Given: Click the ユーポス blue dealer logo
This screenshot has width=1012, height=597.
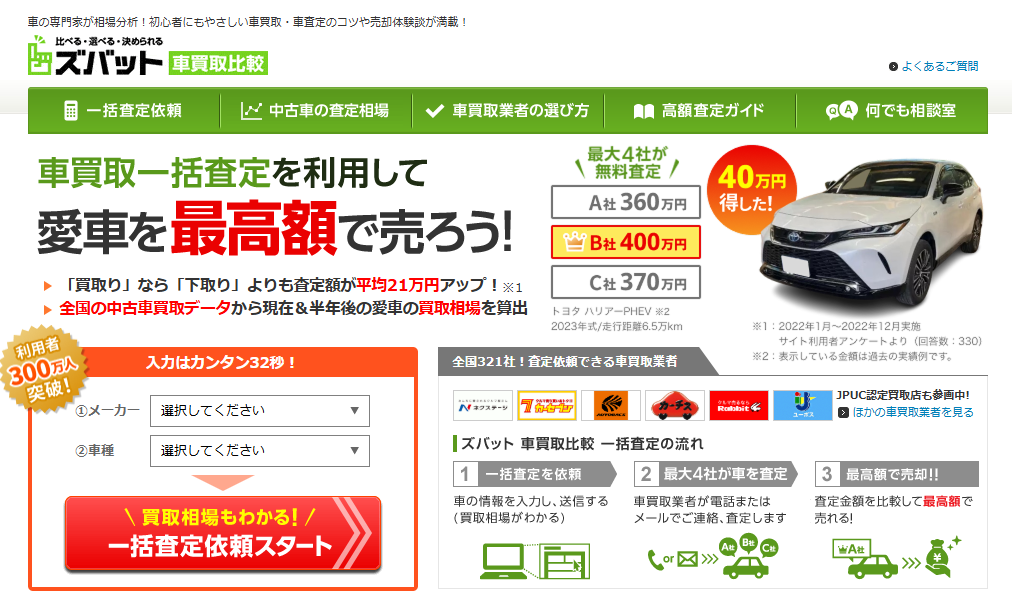Looking at the screenshot, I should click(x=802, y=405).
